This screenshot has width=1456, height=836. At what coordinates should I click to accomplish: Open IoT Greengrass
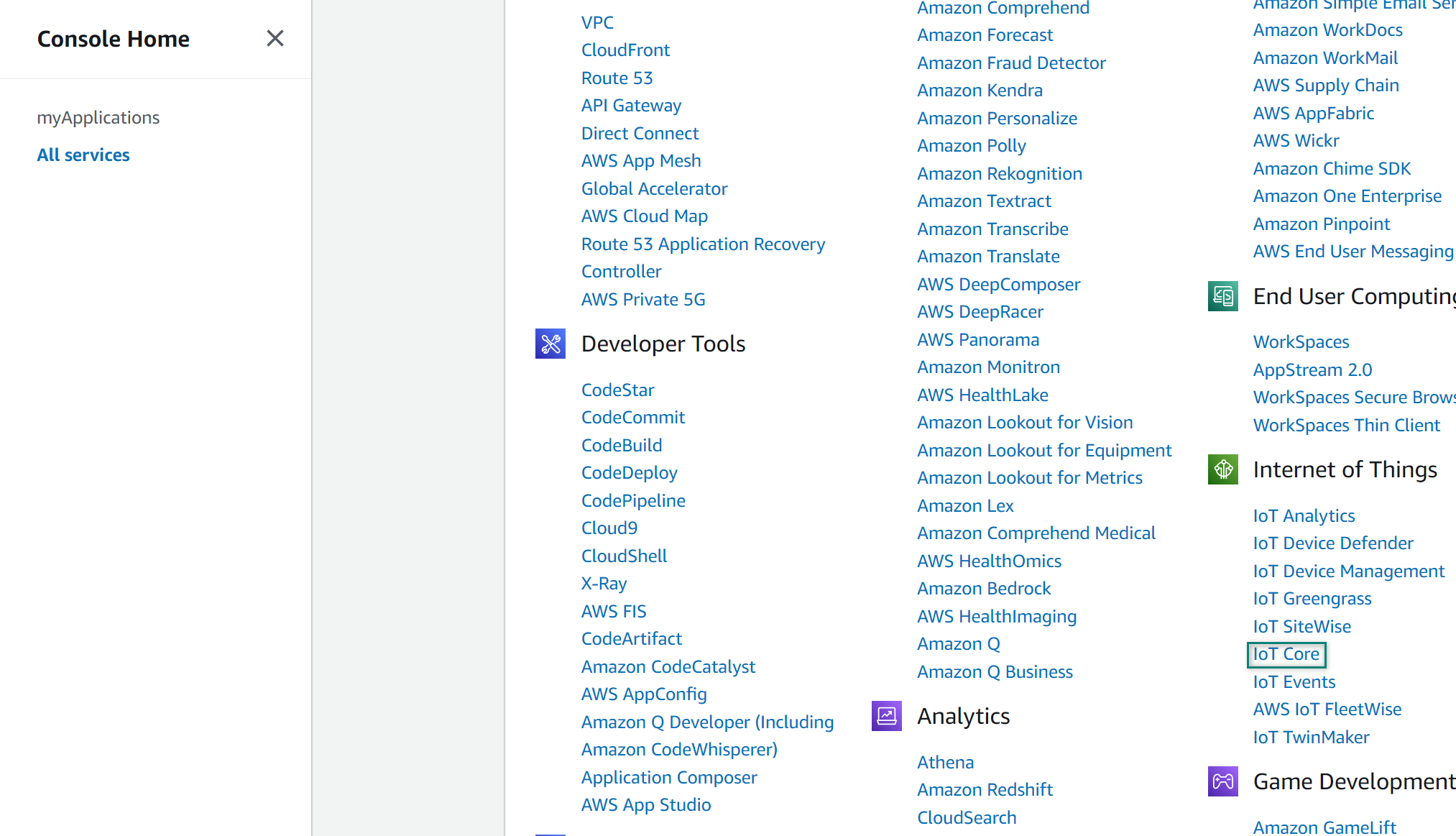(x=1312, y=598)
